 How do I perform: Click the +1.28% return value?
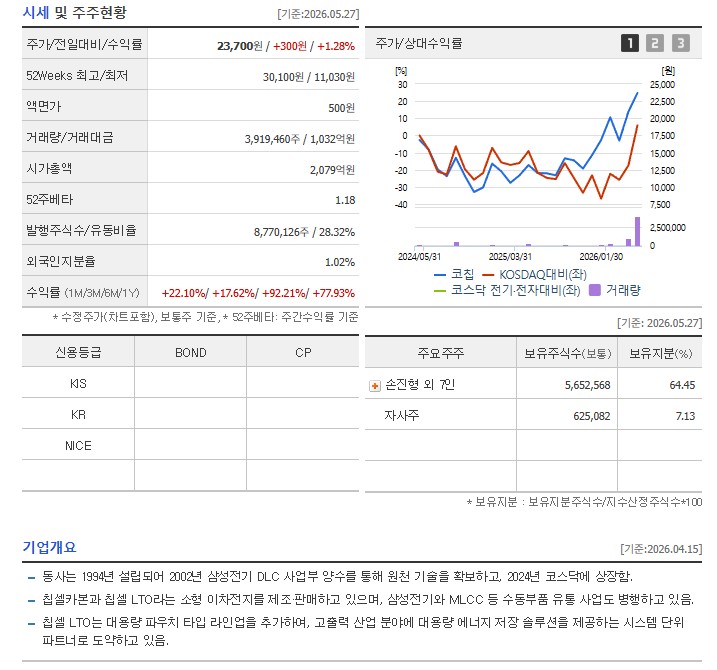(x=336, y=46)
